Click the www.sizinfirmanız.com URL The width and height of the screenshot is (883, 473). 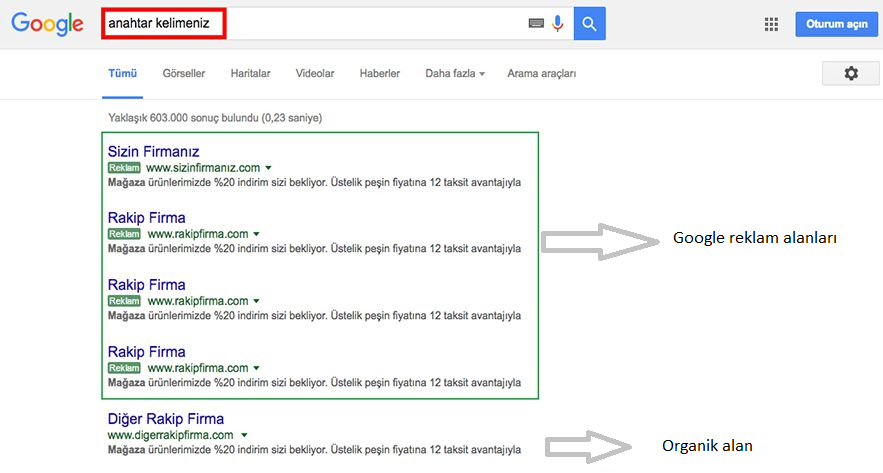coord(203,168)
